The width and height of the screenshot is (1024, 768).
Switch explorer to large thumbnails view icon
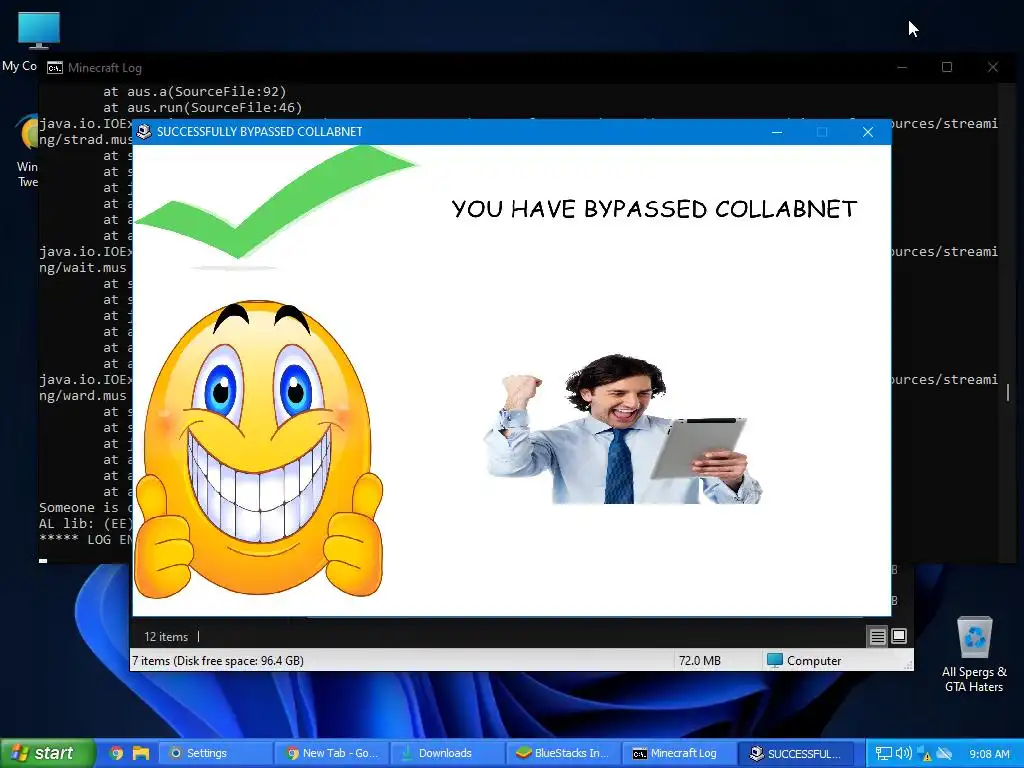pyautogui.click(x=899, y=636)
